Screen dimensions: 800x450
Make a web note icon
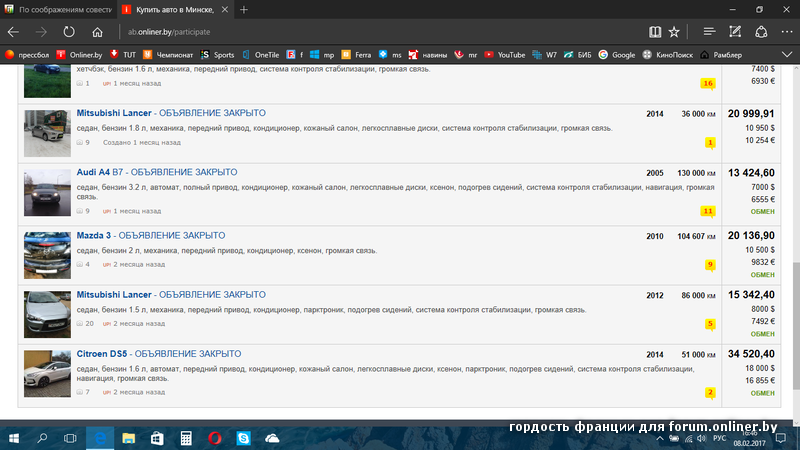coord(735,32)
